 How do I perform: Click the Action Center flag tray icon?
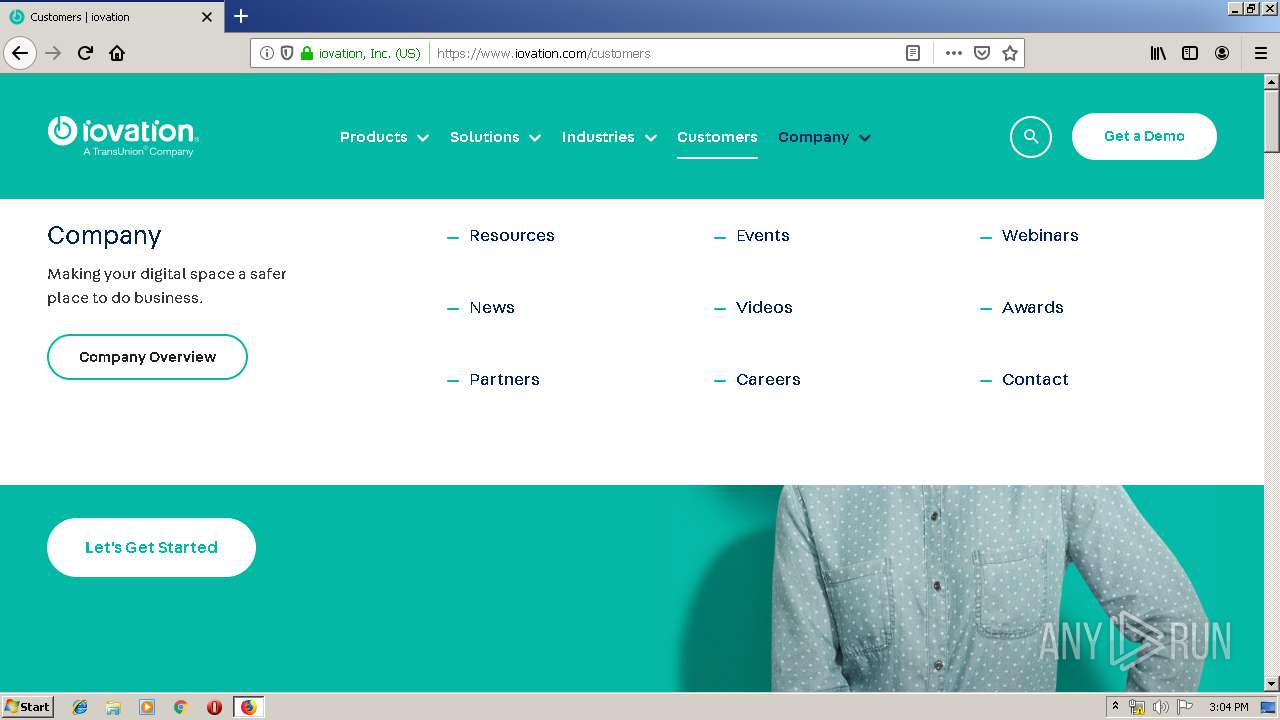coord(1185,707)
